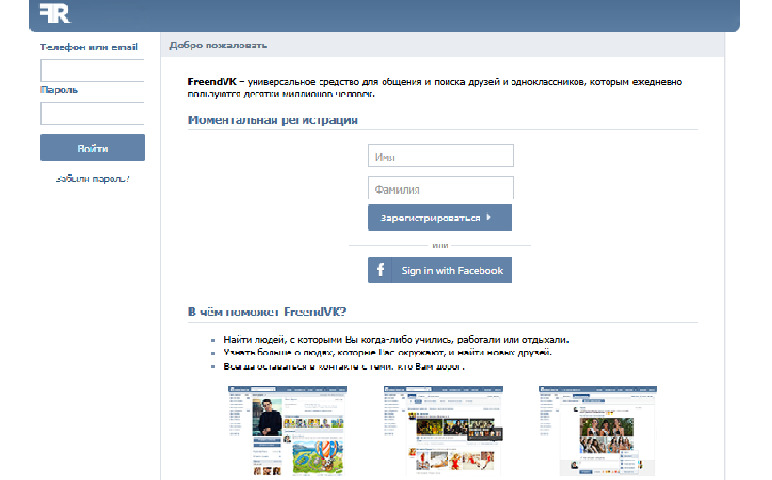Open the news feed preview thumbnail
Viewport: 772px width, 480px height.
(443, 431)
